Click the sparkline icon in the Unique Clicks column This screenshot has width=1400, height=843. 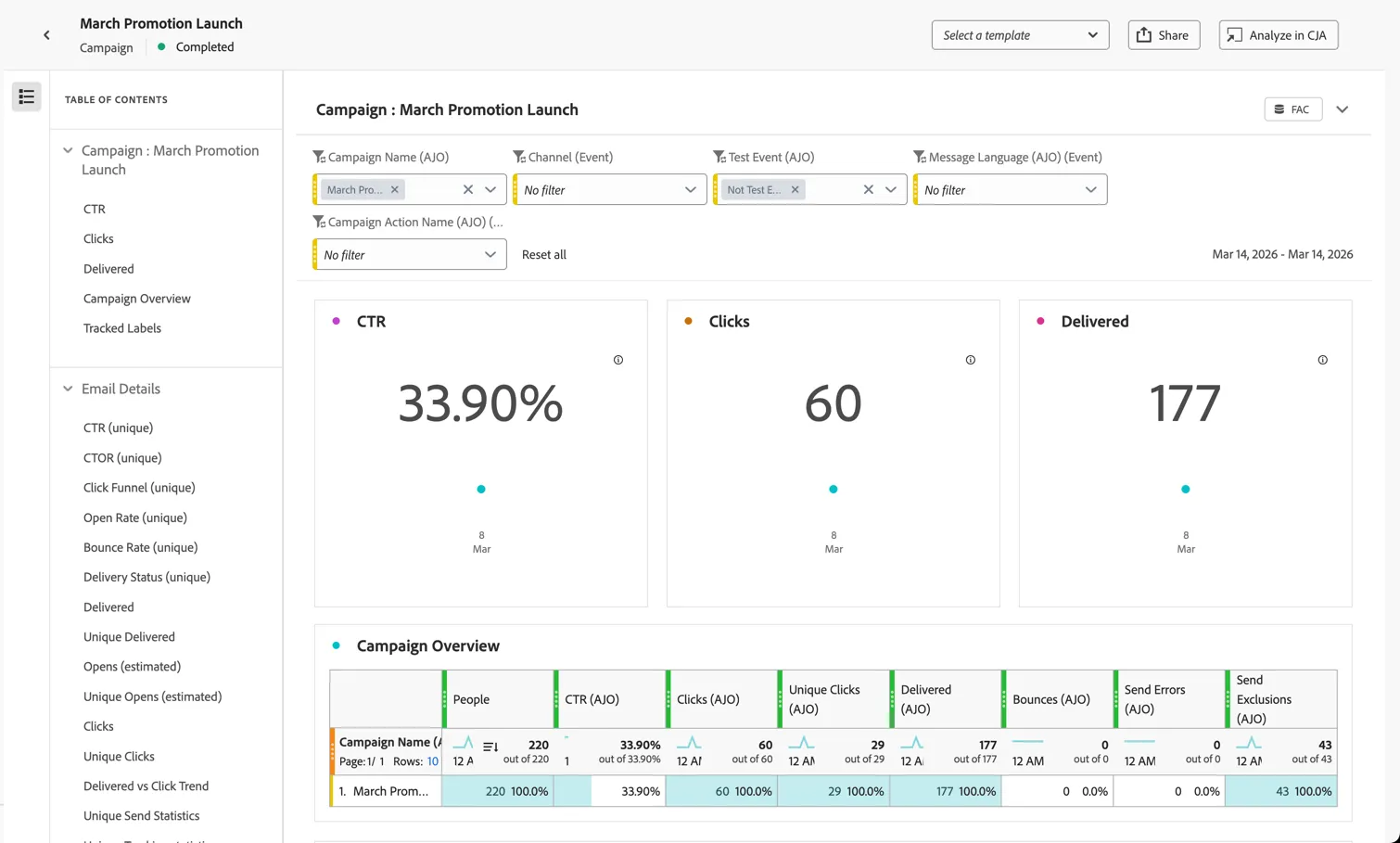800,743
